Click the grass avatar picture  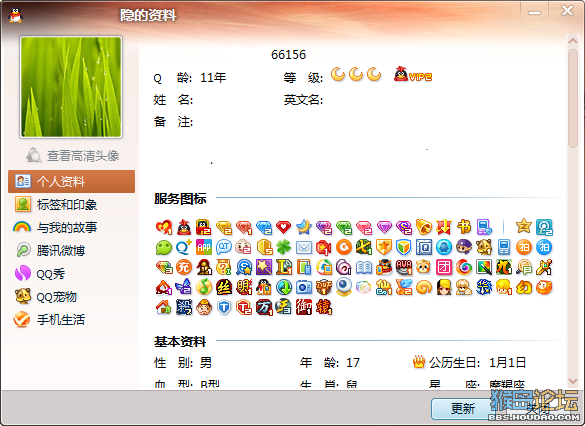(x=71, y=87)
